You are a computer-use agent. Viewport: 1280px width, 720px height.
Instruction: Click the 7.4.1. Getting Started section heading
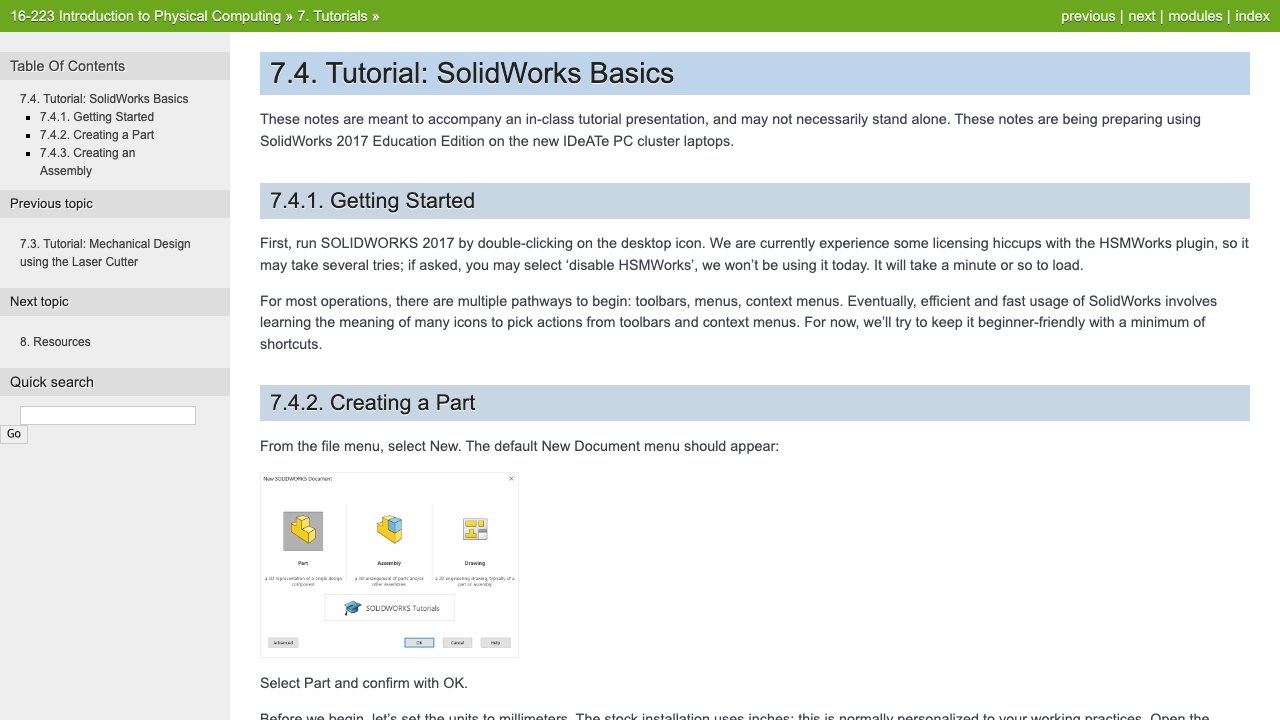pos(755,201)
